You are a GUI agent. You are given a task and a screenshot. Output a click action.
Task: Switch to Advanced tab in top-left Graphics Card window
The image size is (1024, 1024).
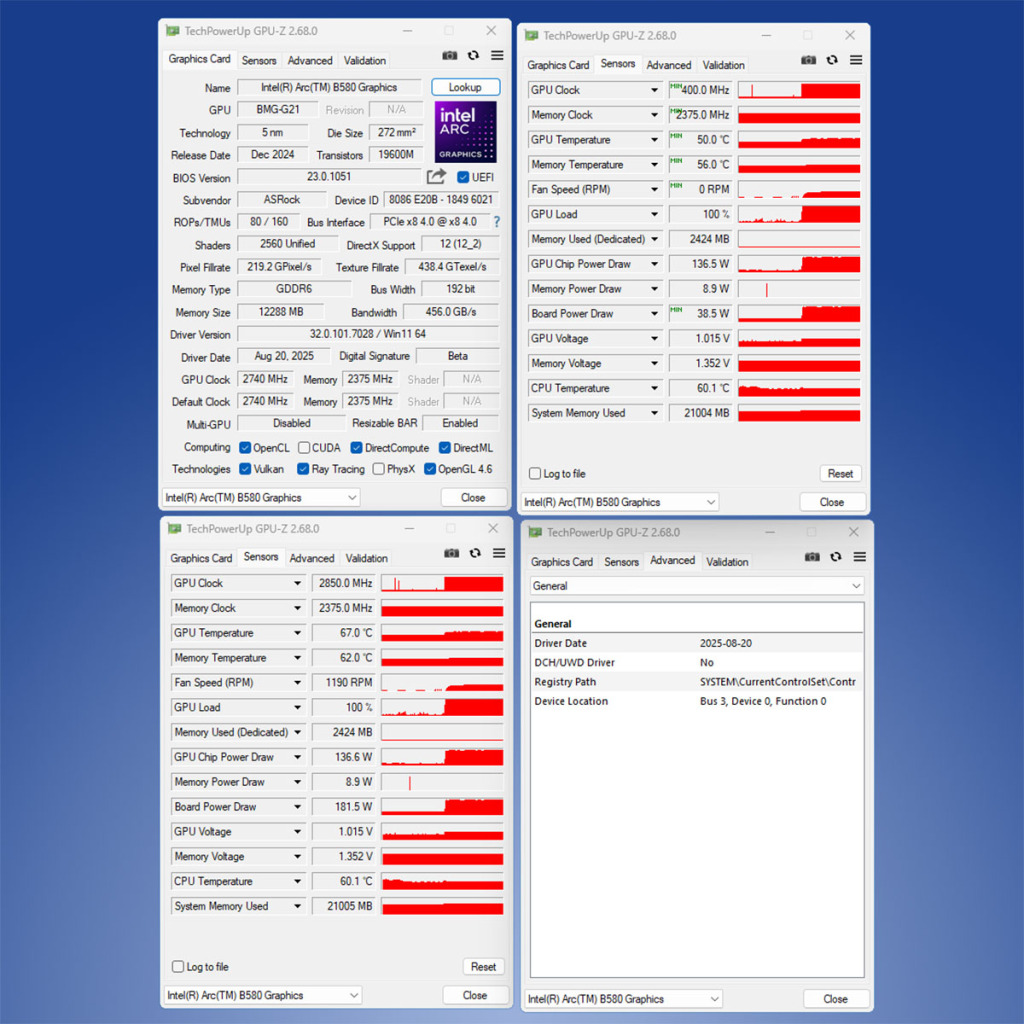coord(310,60)
